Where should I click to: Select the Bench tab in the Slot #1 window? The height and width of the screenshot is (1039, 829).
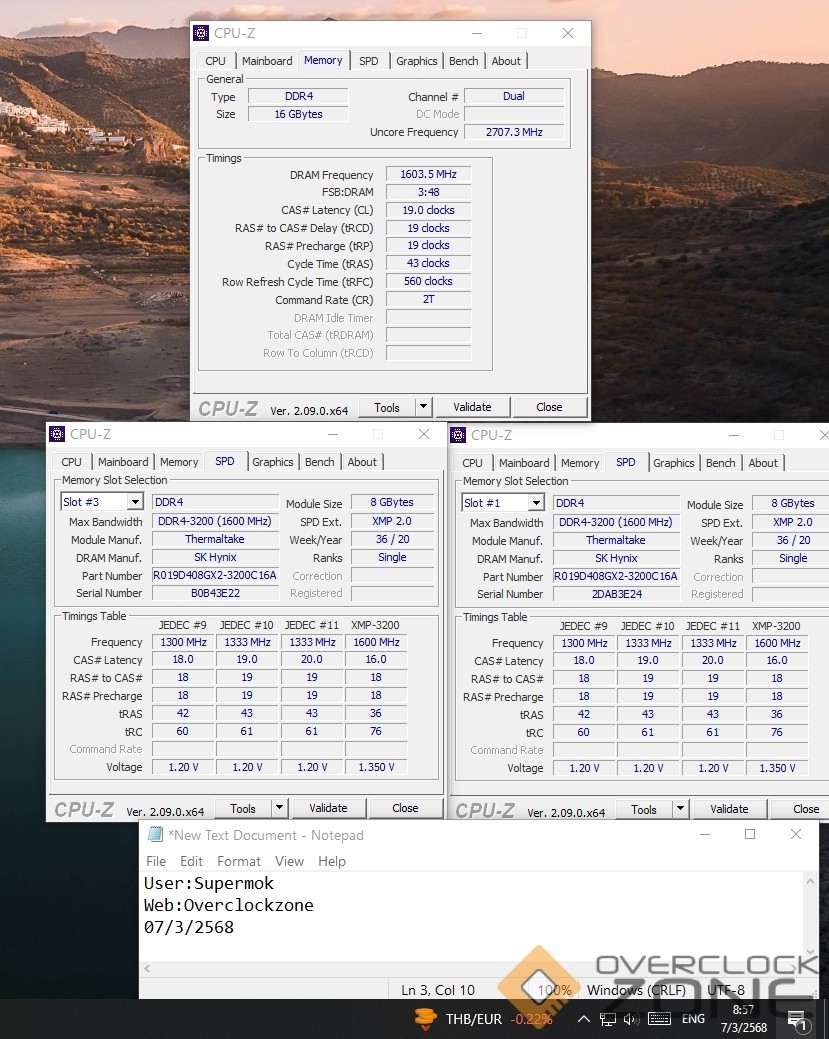[720, 463]
